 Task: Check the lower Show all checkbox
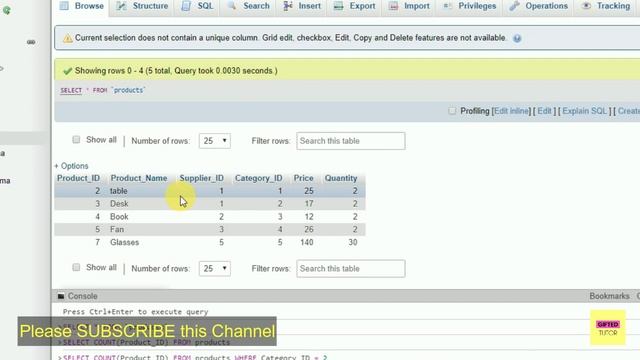coord(76,267)
